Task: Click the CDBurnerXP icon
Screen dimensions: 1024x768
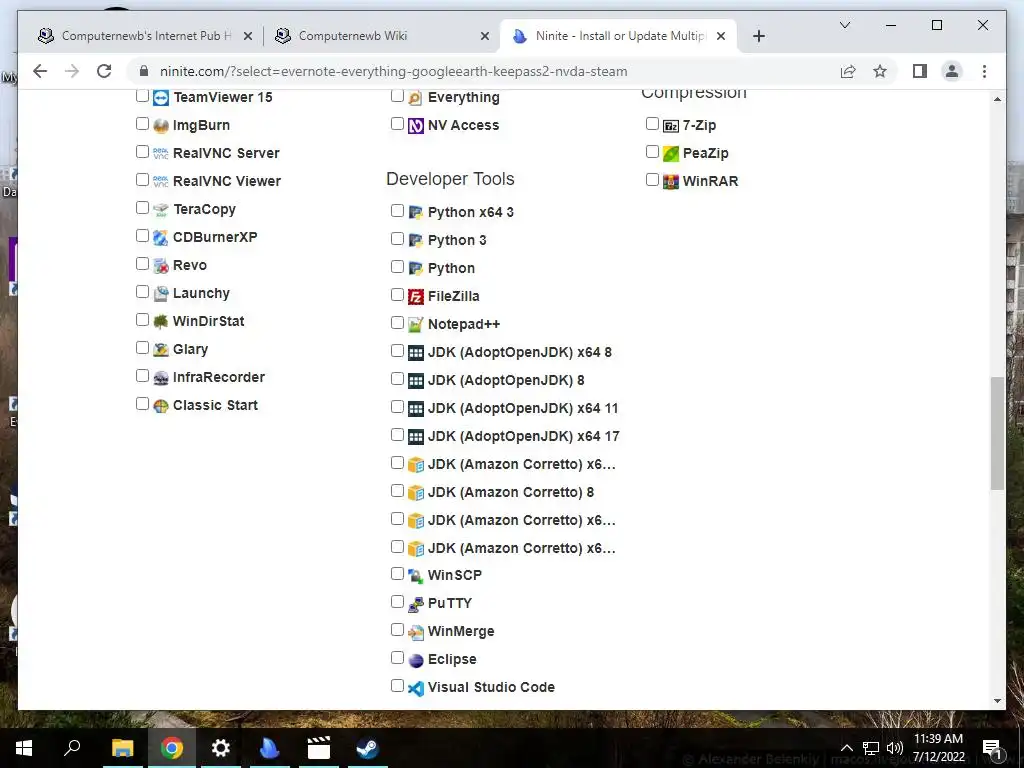Action: click(161, 238)
